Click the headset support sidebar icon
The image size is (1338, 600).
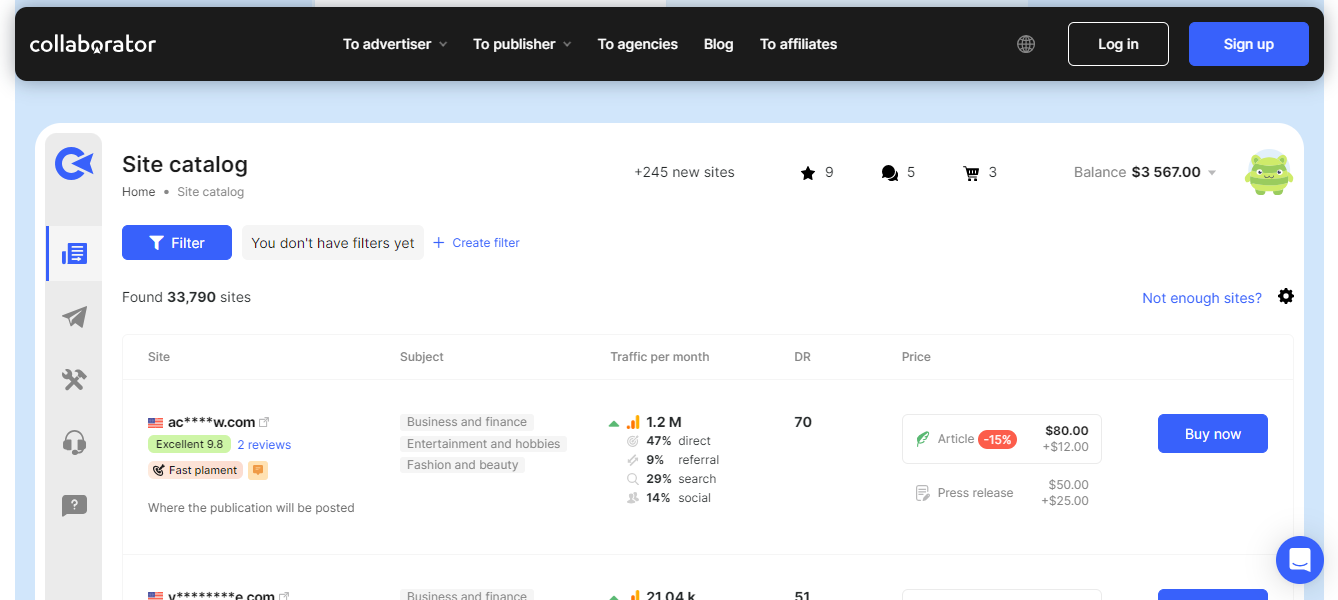[x=74, y=443]
